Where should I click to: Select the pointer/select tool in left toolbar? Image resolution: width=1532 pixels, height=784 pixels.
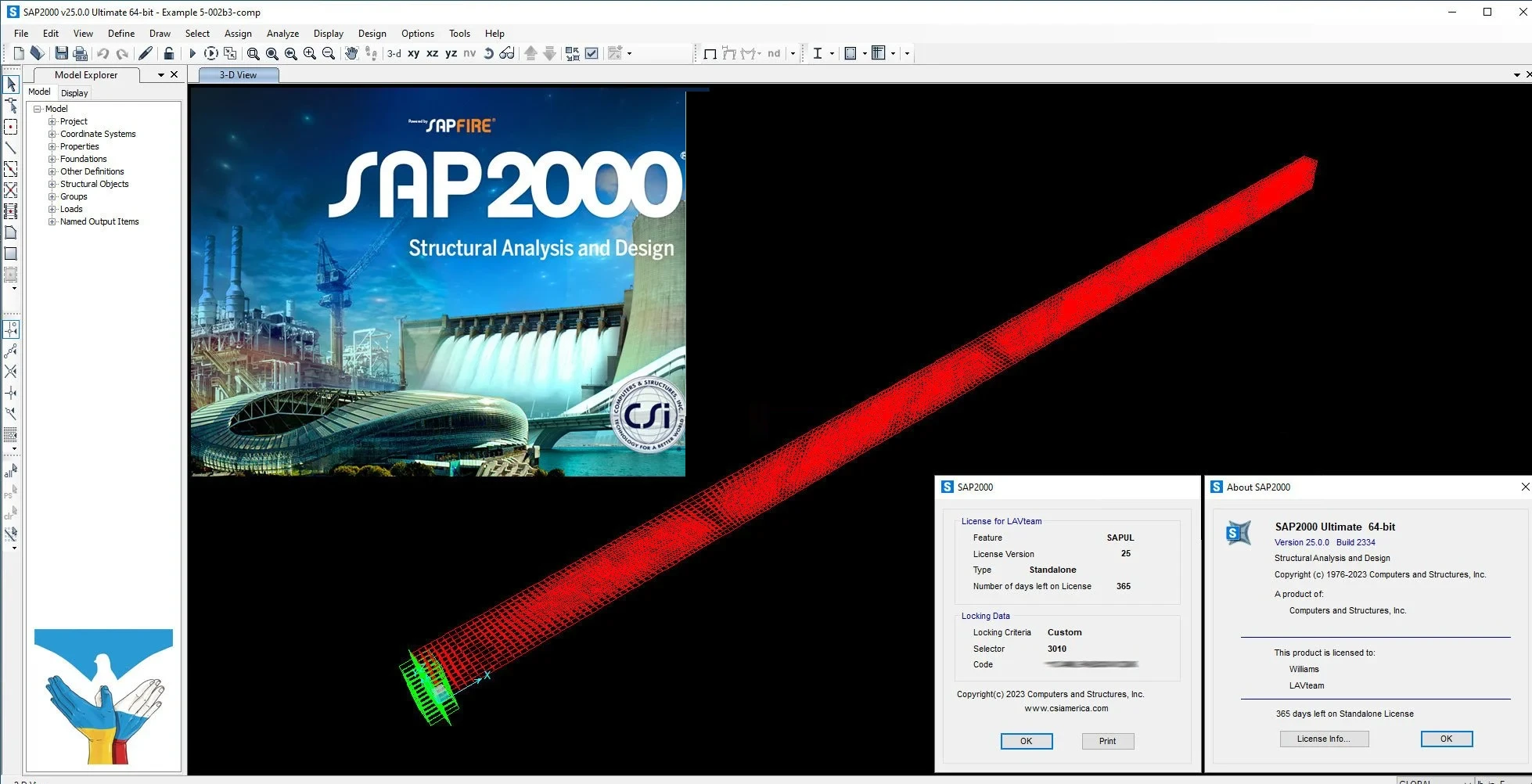(12, 84)
